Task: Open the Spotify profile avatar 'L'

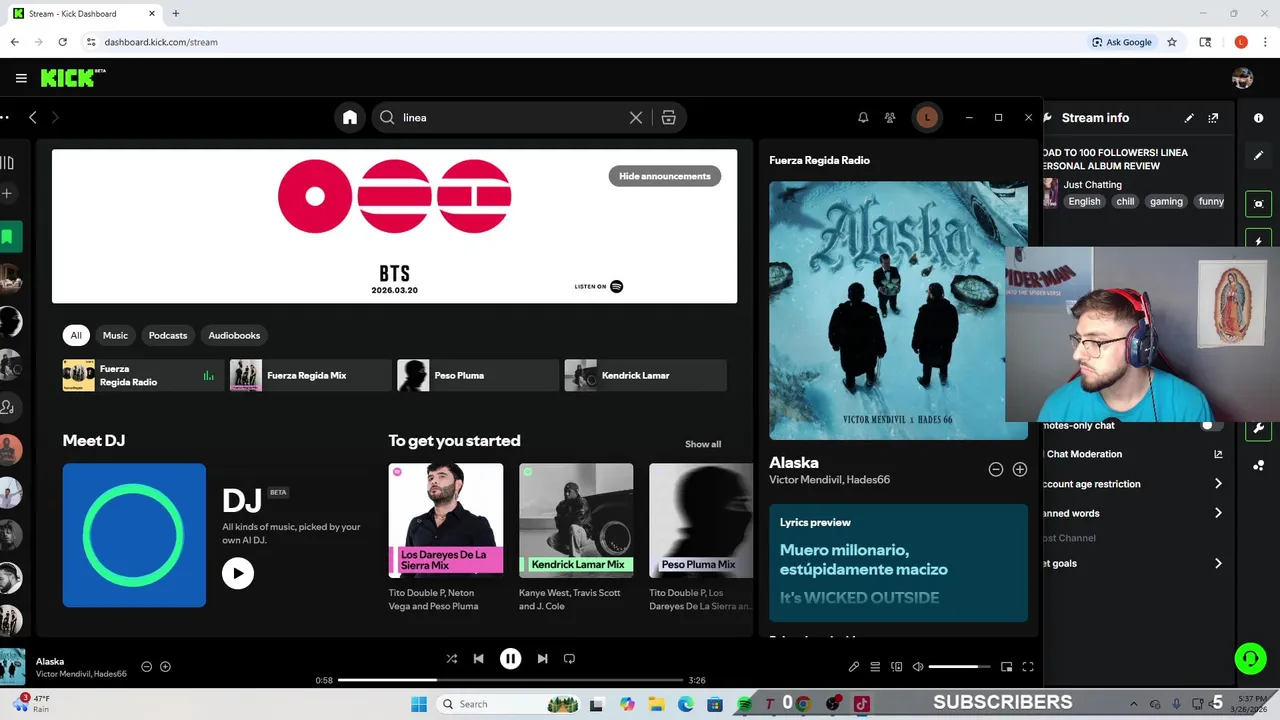Action: [x=927, y=118]
